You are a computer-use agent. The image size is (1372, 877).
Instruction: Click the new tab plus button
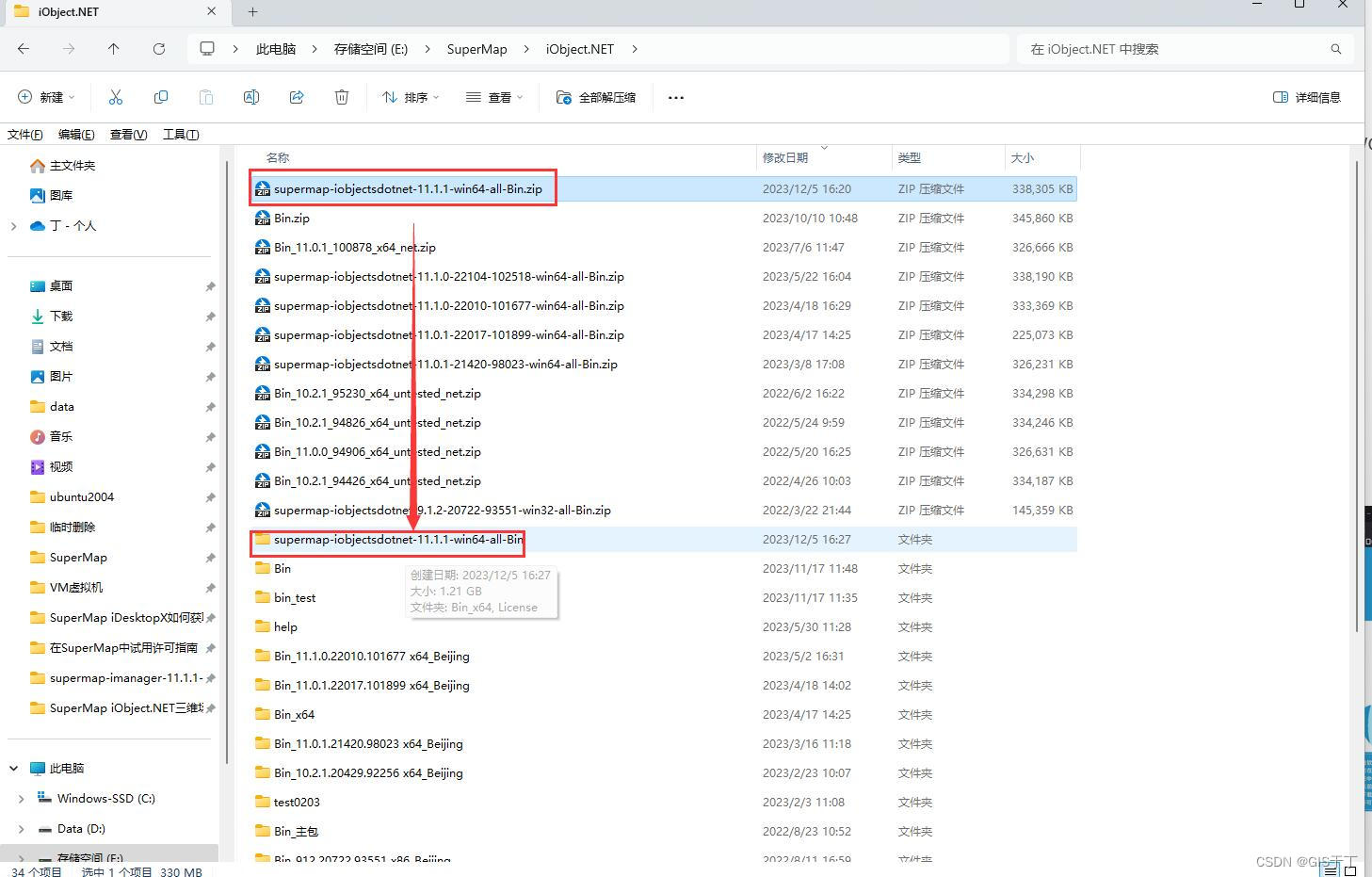[252, 12]
